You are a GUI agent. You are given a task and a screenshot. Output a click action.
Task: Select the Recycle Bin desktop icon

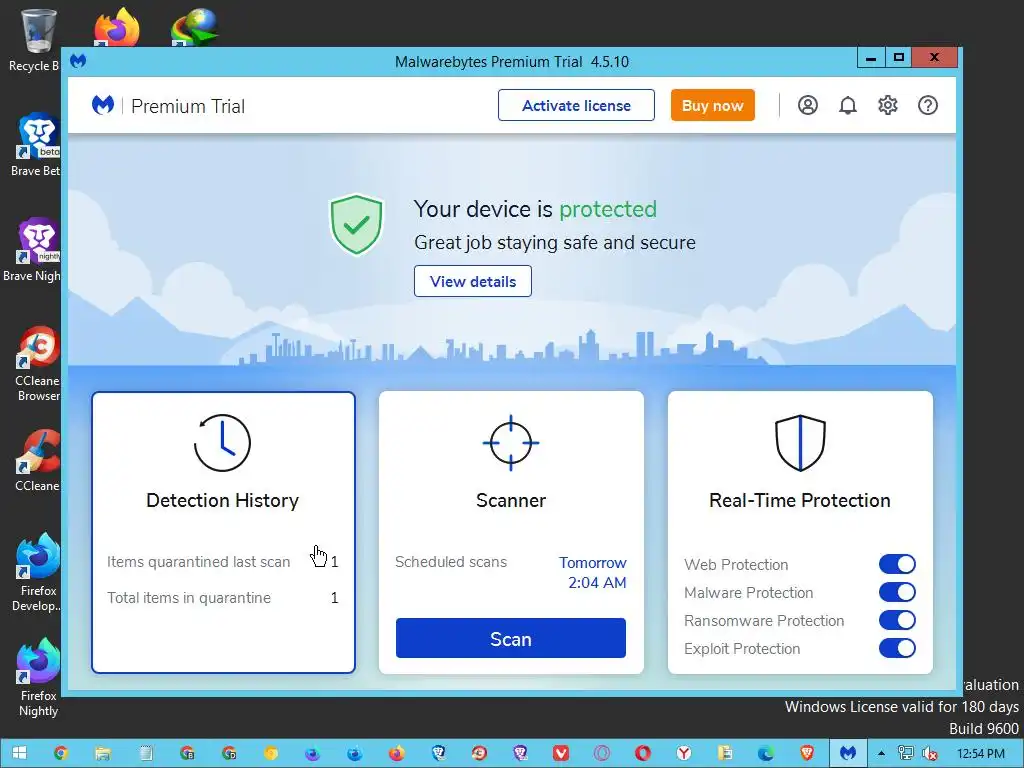coord(37,40)
